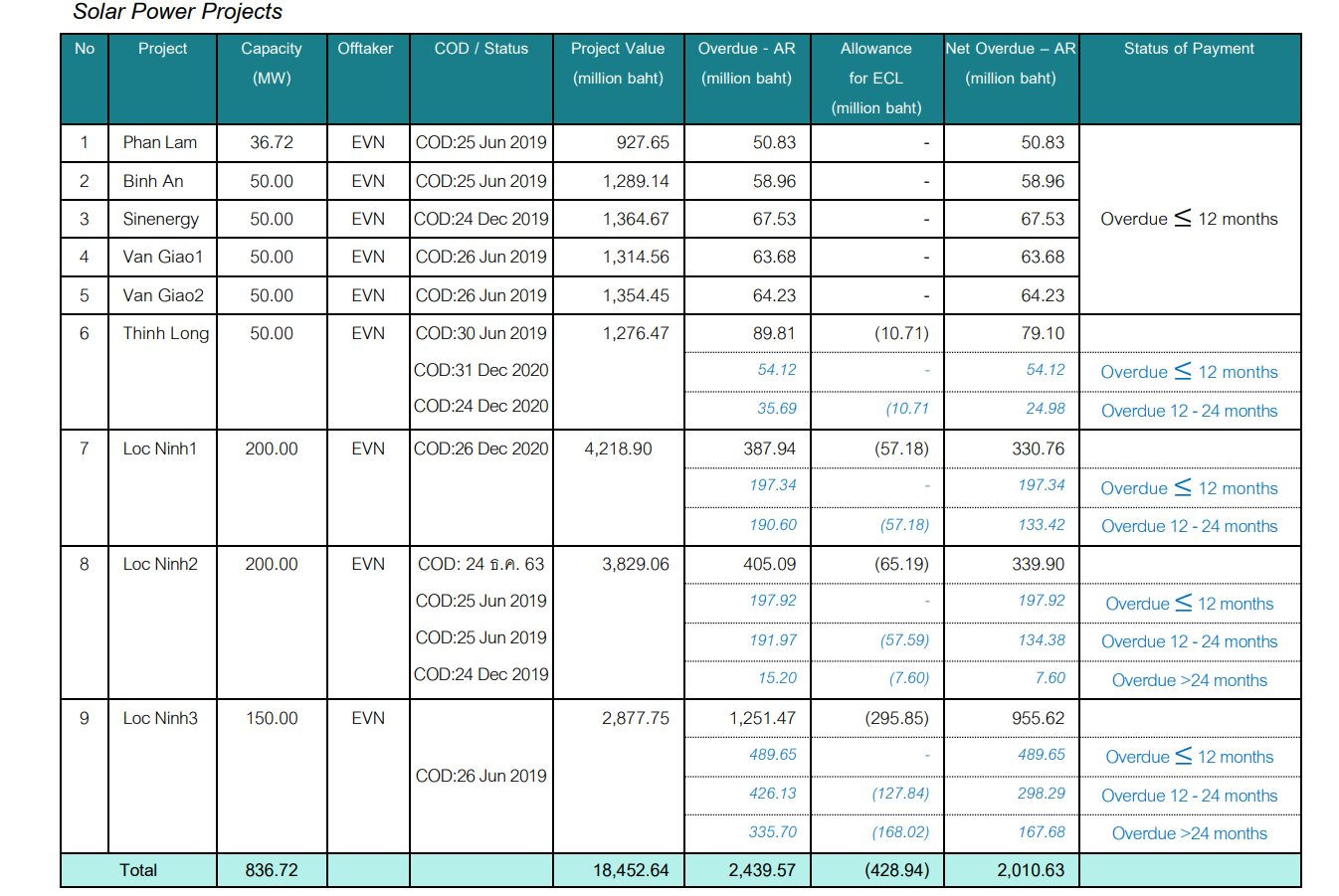This screenshot has height=896, width=1339.
Task: Select Loc Ninh3 capacity 150.00 cell
Action: pos(271,718)
